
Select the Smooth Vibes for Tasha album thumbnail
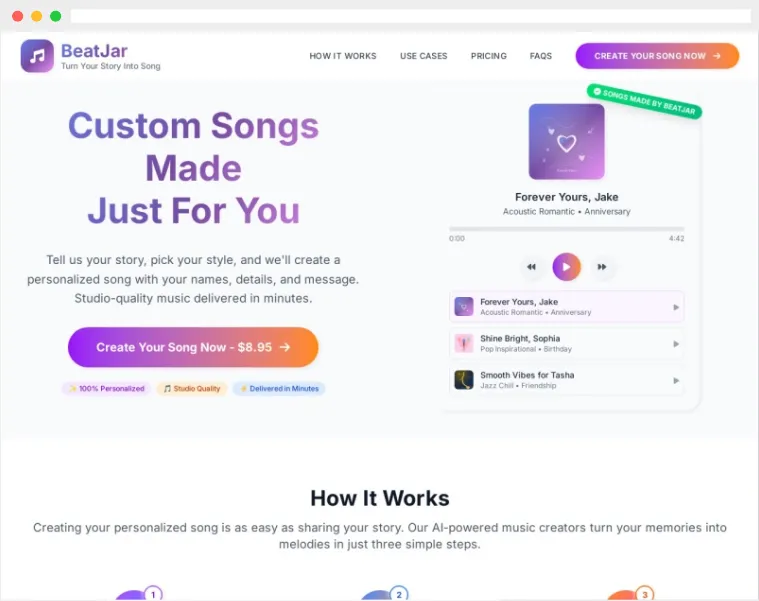click(x=464, y=380)
